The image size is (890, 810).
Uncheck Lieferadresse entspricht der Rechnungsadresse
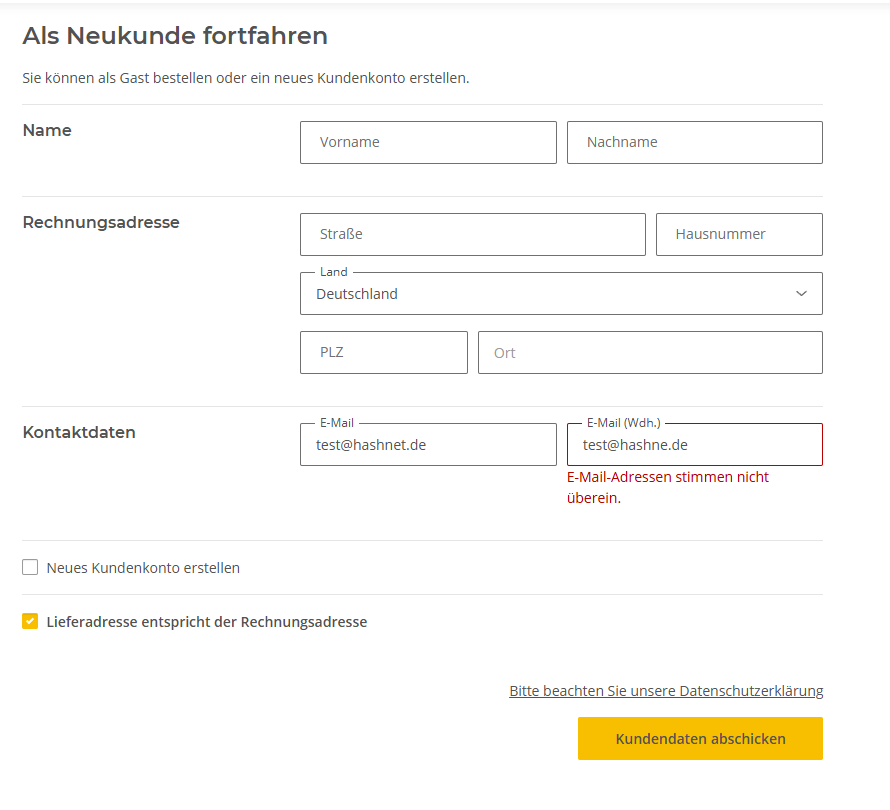coord(30,621)
